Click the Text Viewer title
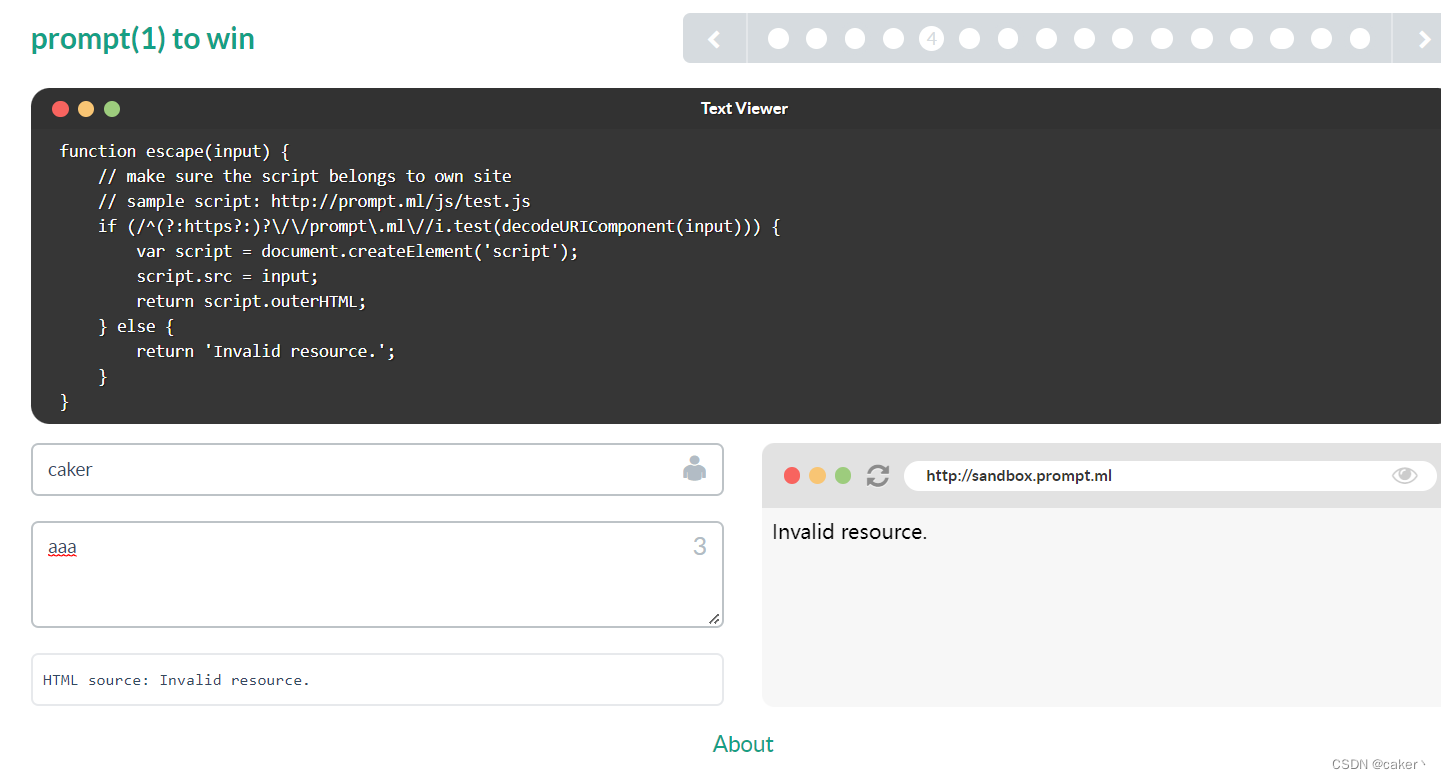Viewport: 1441px width, 779px height. pyautogui.click(x=744, y=108)
